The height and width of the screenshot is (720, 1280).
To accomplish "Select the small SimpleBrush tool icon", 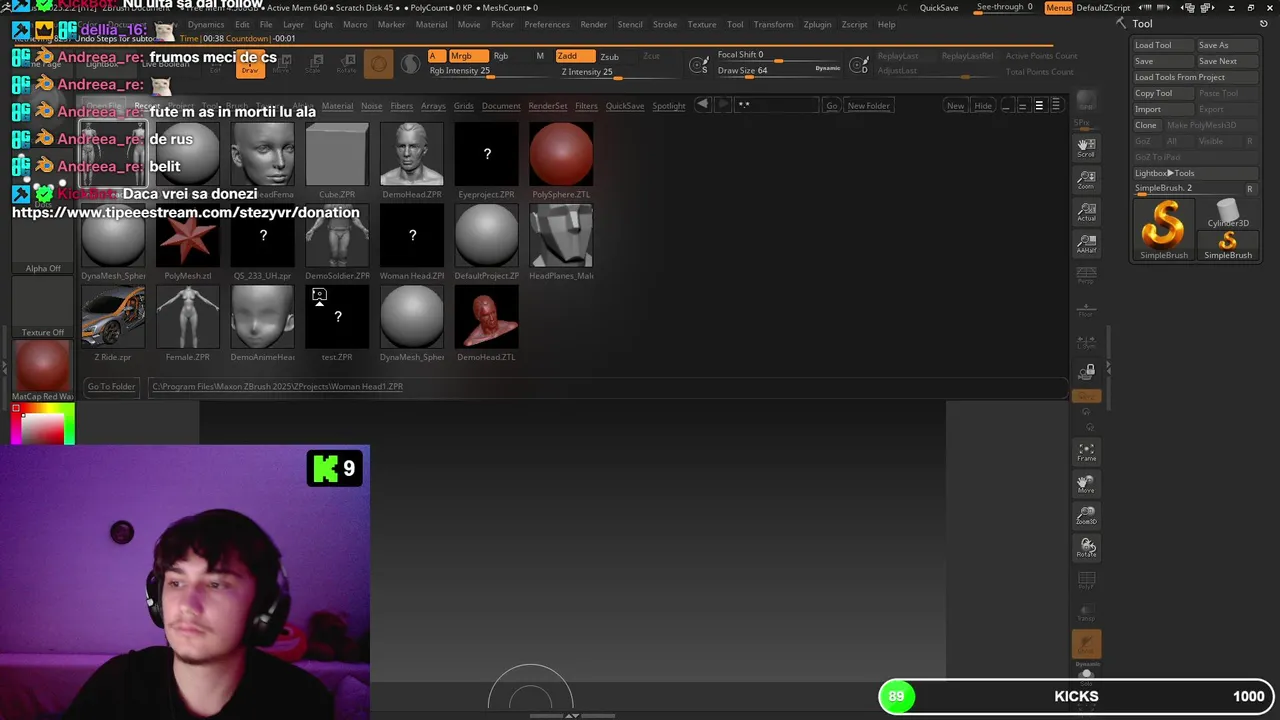I will coord(1228,245).
